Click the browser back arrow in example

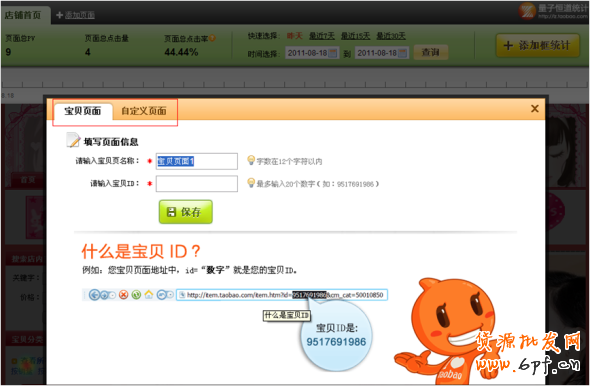pyautogui.click(x=94, y=295)
